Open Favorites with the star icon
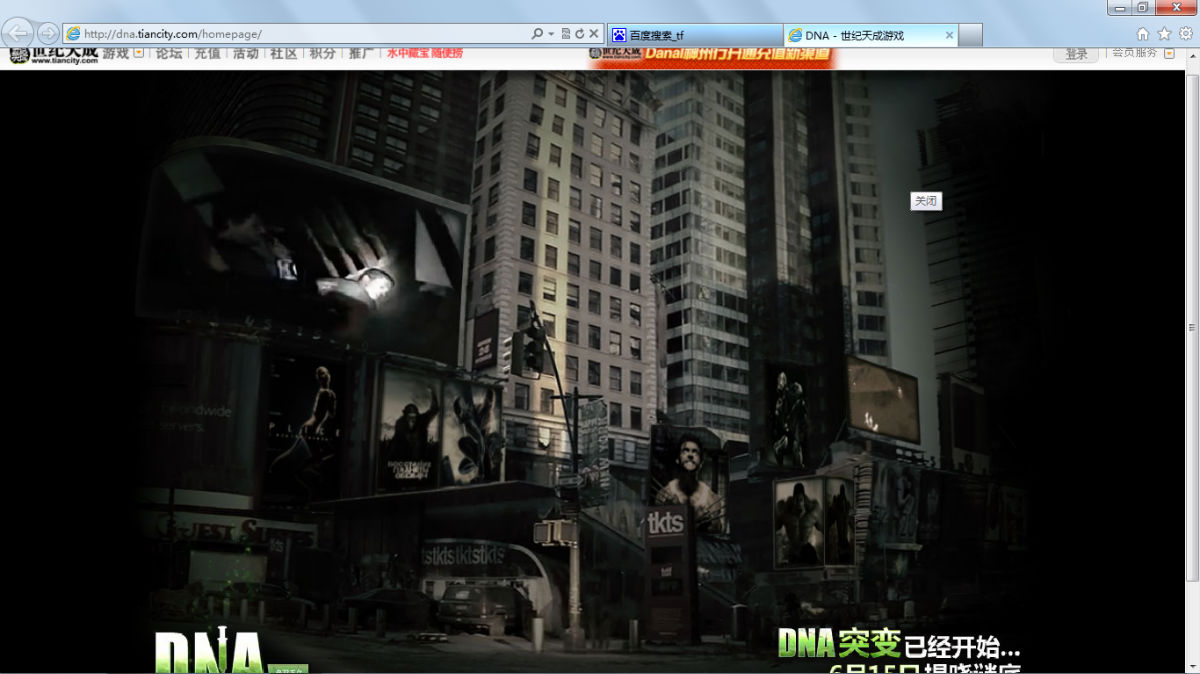Screen dimensions: 1200x674 (1164, 34)
